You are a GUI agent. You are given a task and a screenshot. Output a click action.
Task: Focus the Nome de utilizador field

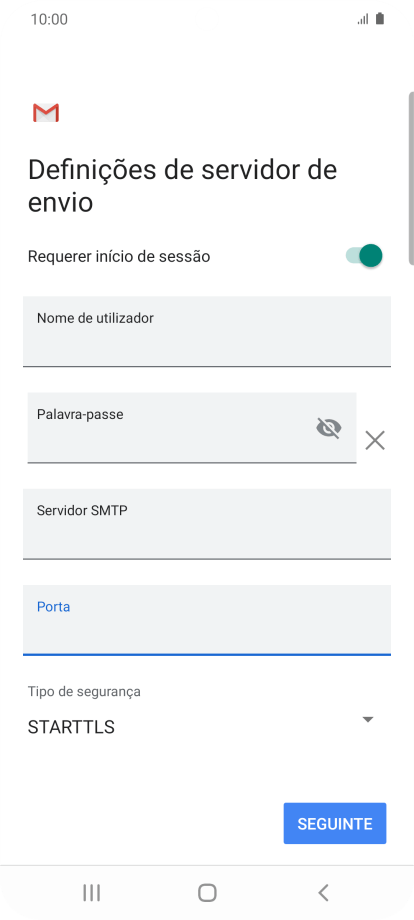point(207,332)
